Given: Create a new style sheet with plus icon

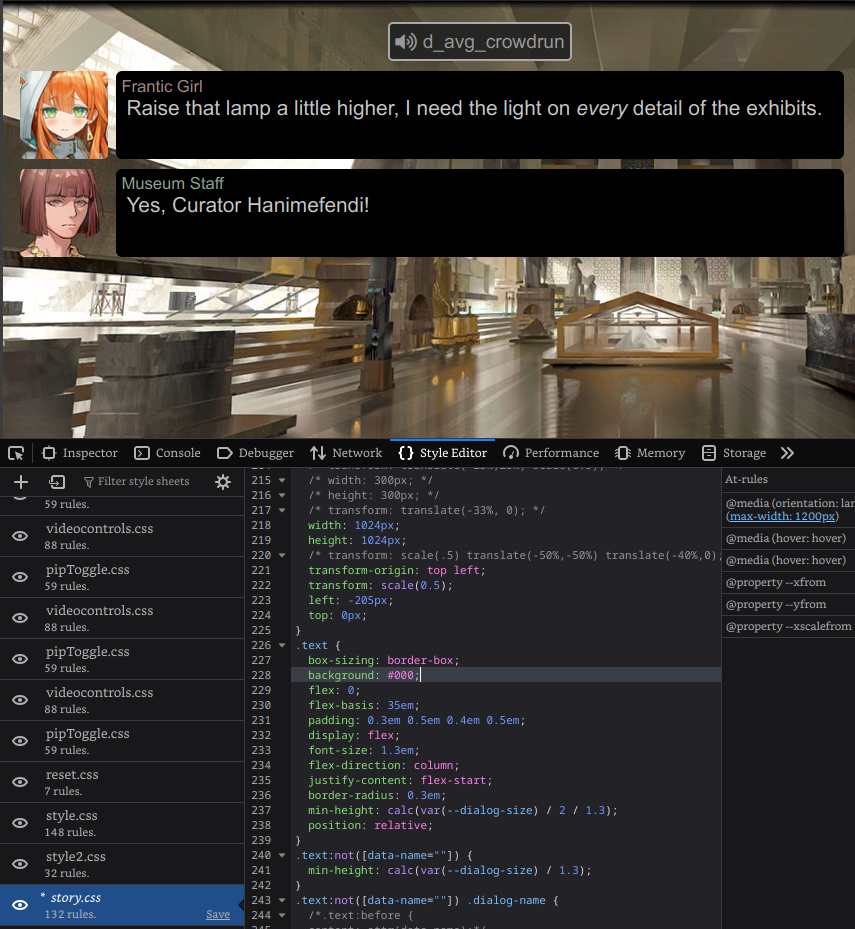Looking at the screenshot, I should 21,482.
